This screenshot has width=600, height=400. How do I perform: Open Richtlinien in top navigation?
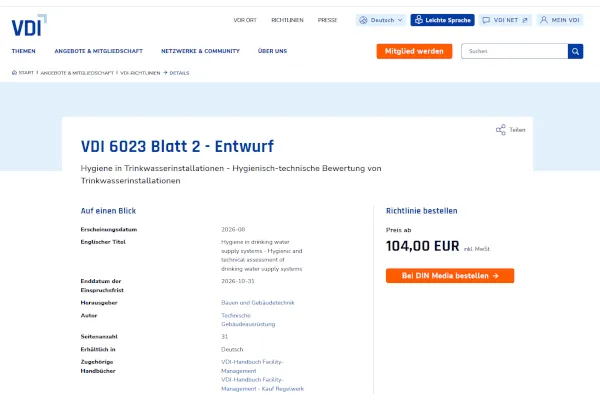[x=287, y=20]
